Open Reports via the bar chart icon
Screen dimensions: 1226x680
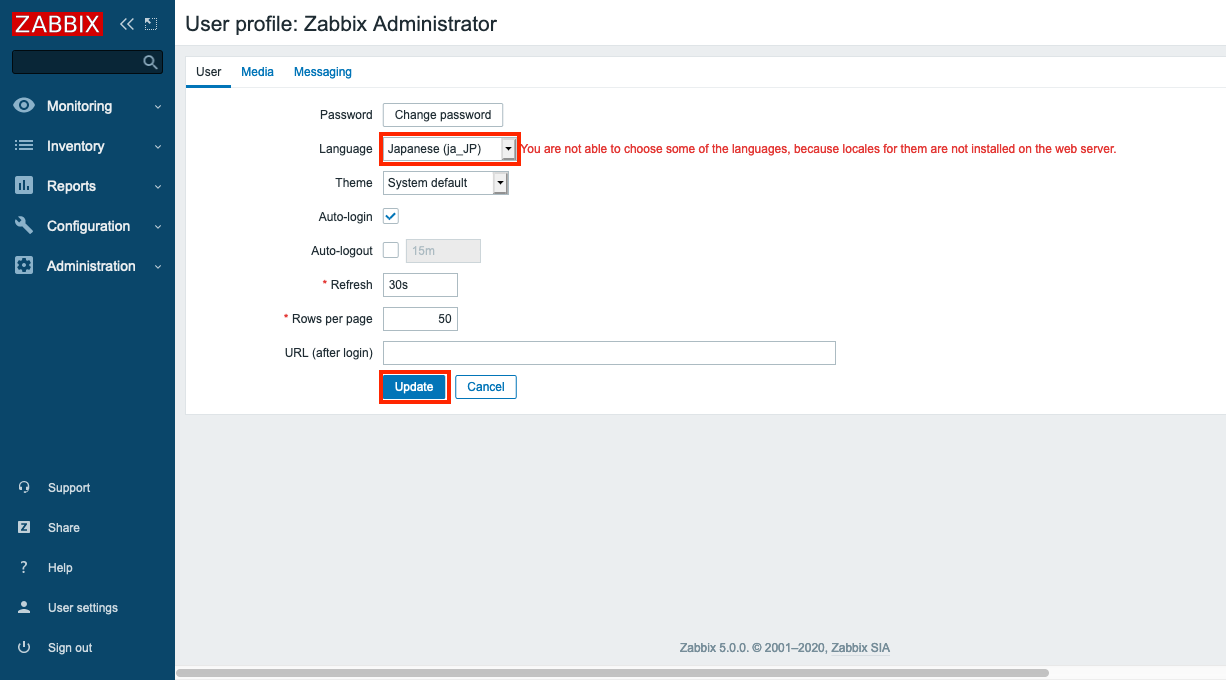(x=25, y=186)
